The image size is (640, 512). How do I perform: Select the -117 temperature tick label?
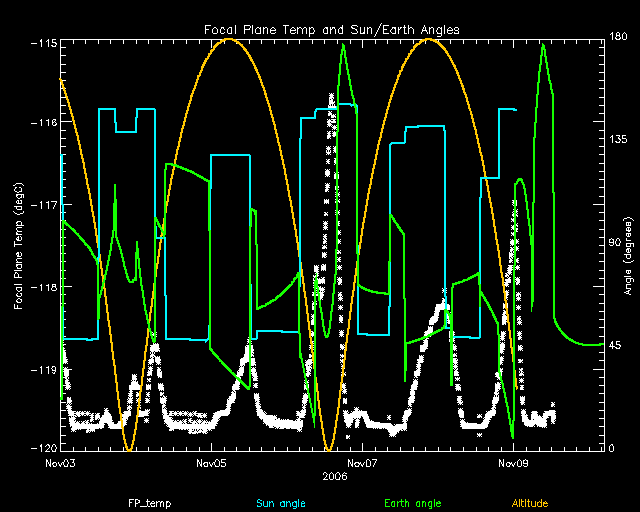click(42, 205)
